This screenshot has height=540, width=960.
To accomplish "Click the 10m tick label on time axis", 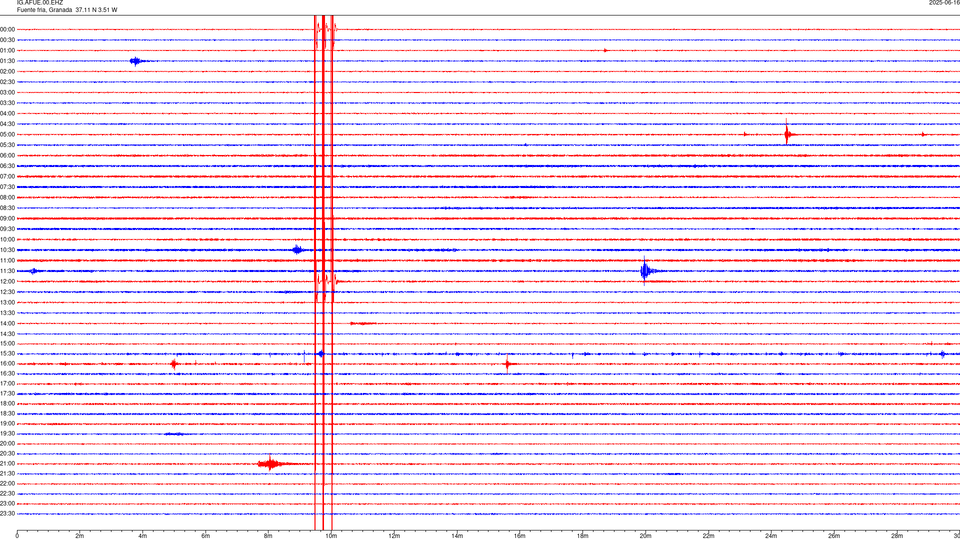I will click(x=331, y=536).
